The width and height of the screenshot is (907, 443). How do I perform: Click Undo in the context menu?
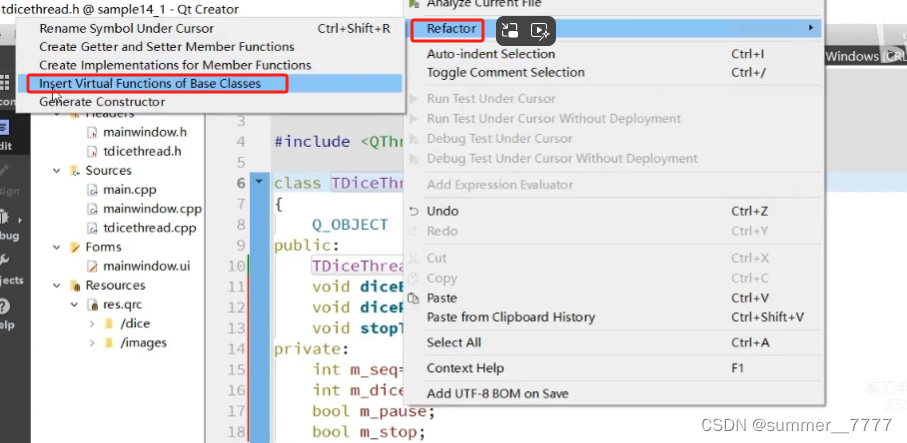[615, 211]
